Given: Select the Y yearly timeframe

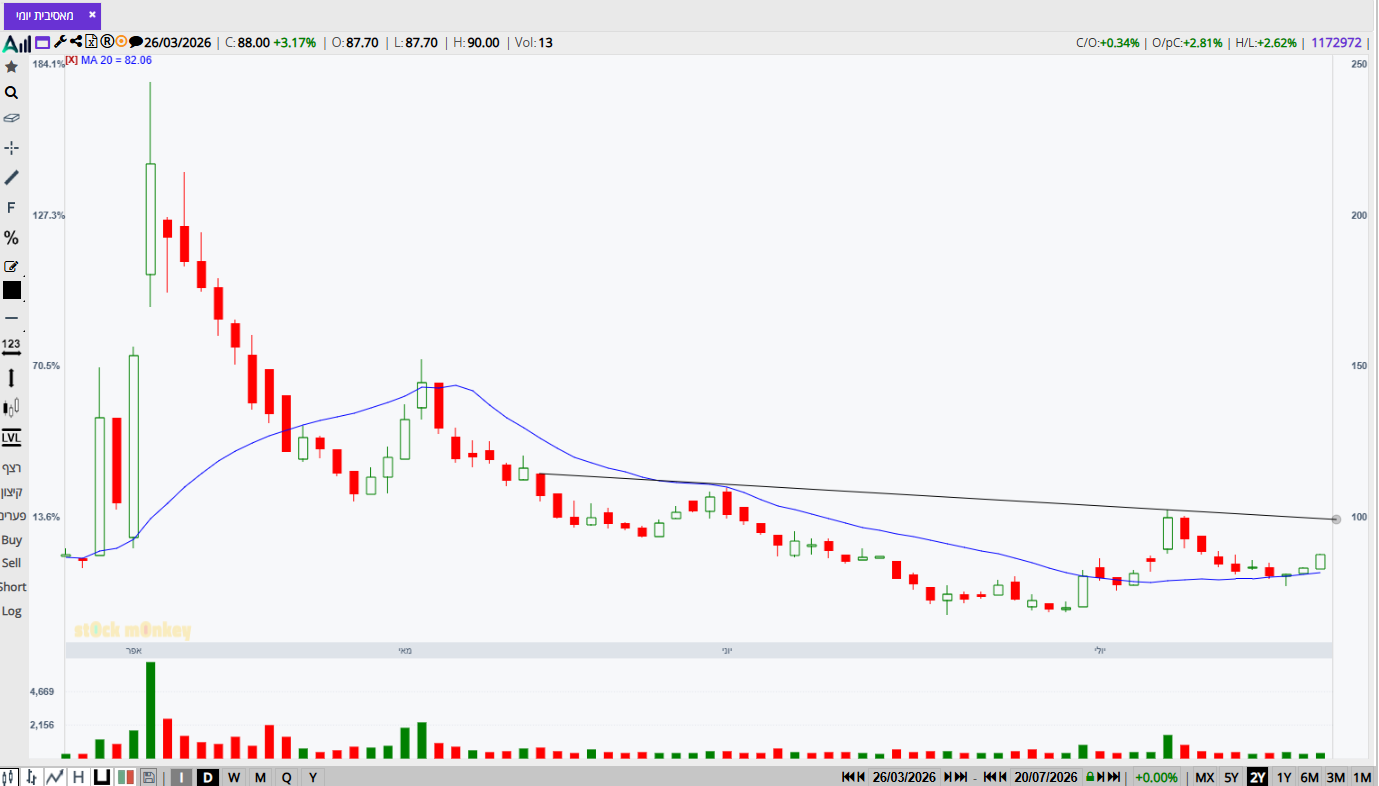Looking at the screenshot, I should [x=312, y=777].
